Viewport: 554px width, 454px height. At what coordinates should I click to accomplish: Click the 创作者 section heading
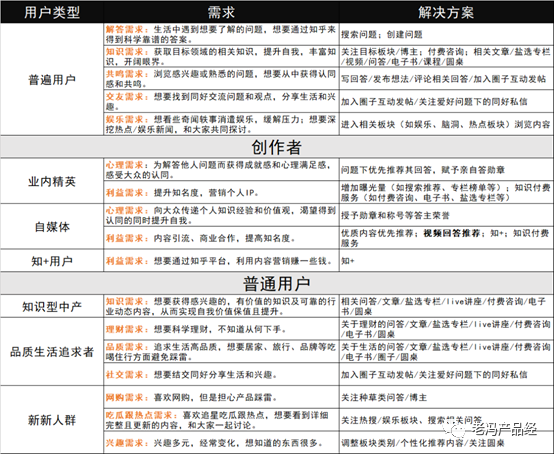[x=277, y=147]
